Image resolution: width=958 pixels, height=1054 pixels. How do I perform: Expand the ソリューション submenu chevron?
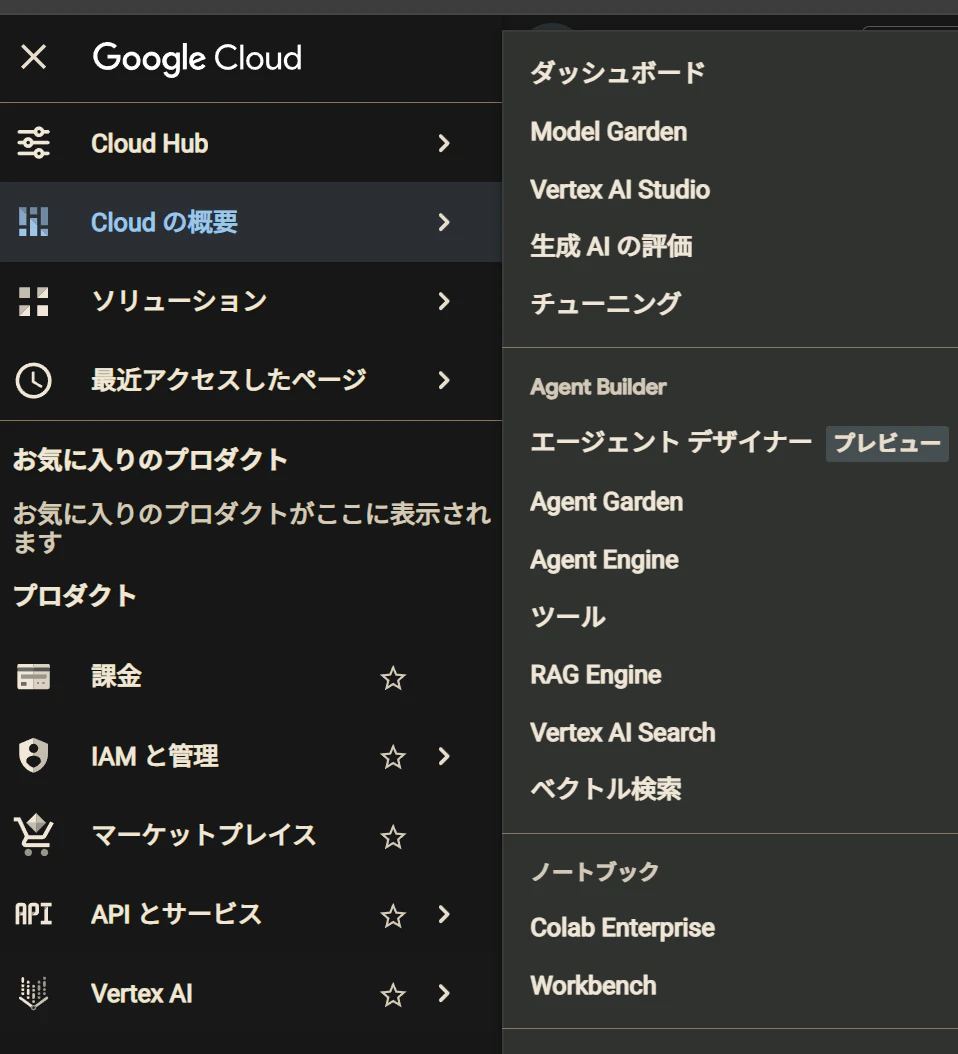point(444,301)
